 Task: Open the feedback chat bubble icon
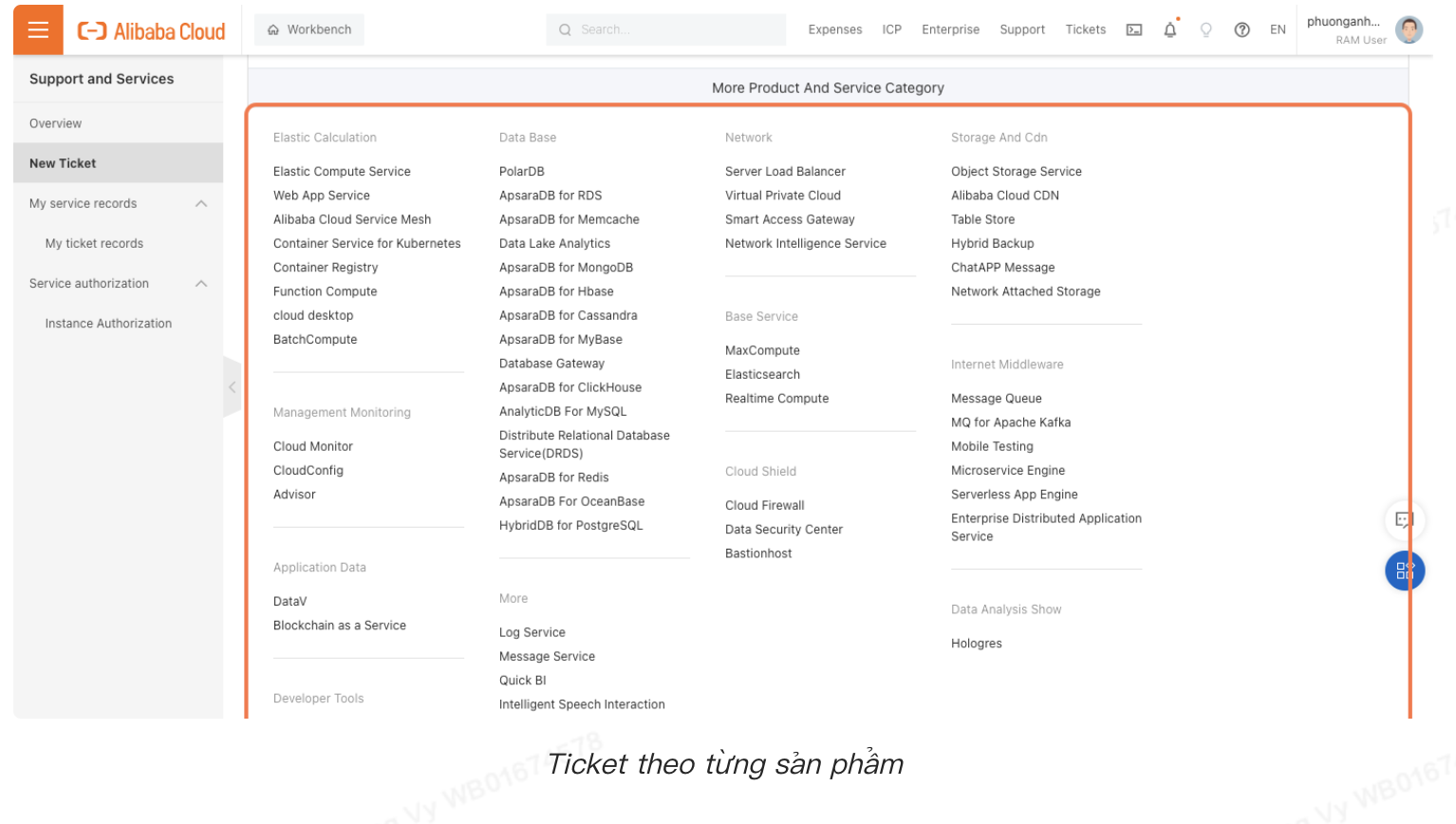pyautogui.click(x=1404, y=520)
